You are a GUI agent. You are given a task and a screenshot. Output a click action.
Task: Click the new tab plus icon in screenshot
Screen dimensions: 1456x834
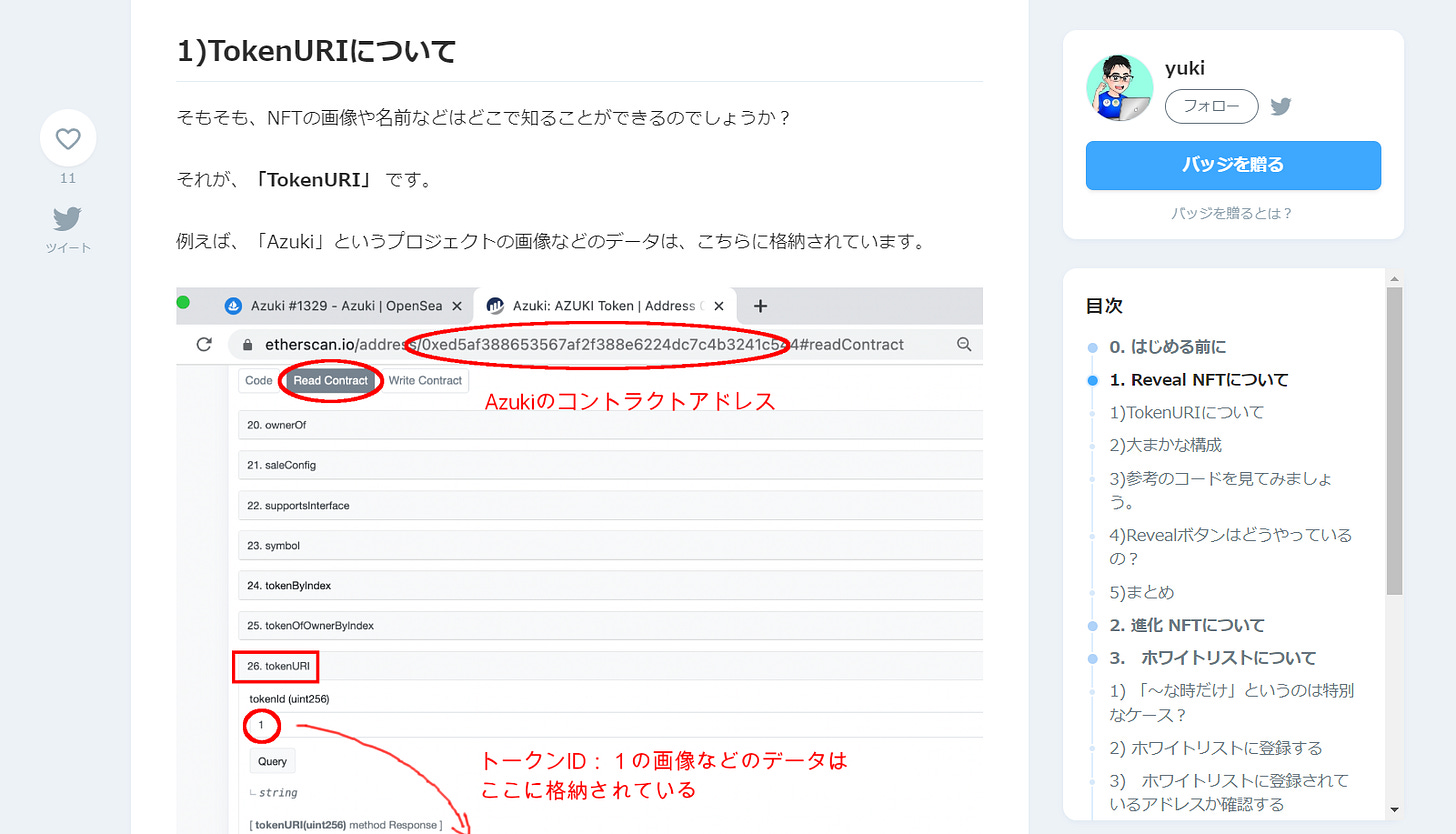pos(760,306)
